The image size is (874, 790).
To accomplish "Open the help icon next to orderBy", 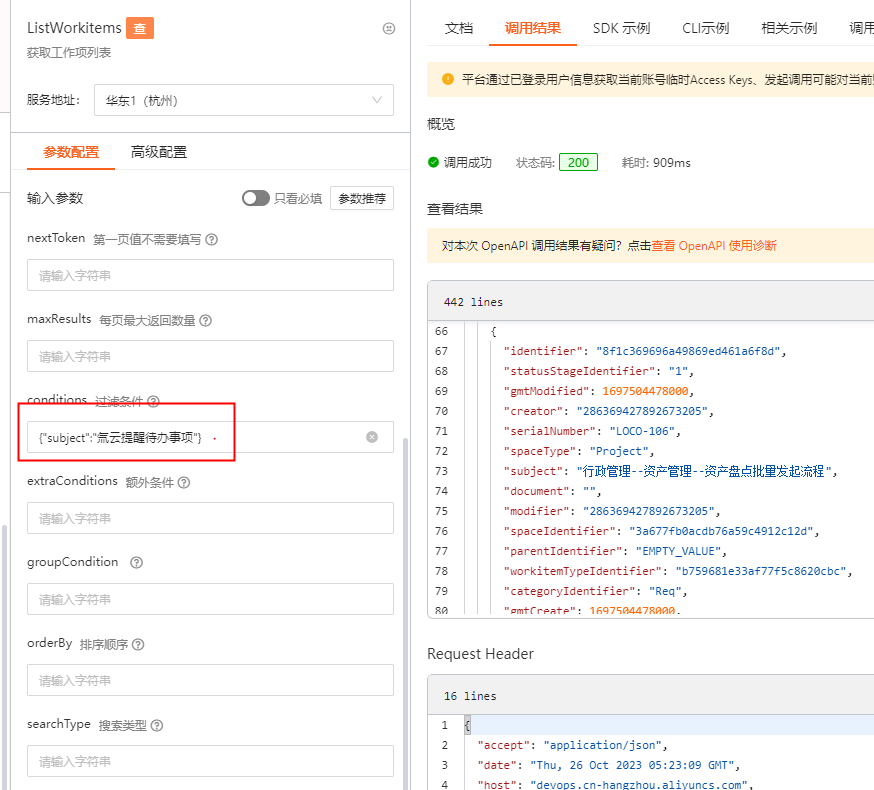I will (138, 644).
